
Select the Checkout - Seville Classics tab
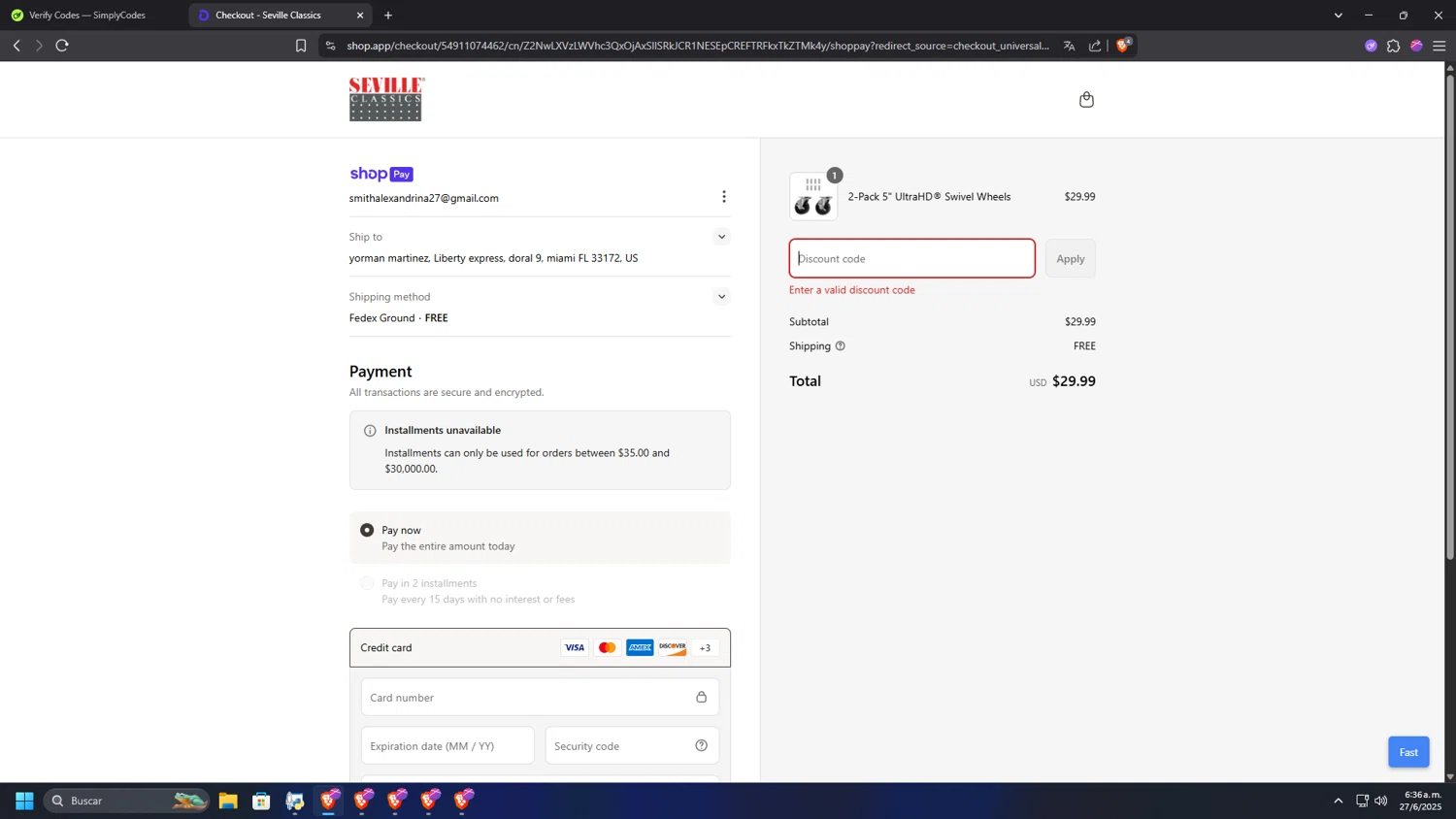coord(278,16)
